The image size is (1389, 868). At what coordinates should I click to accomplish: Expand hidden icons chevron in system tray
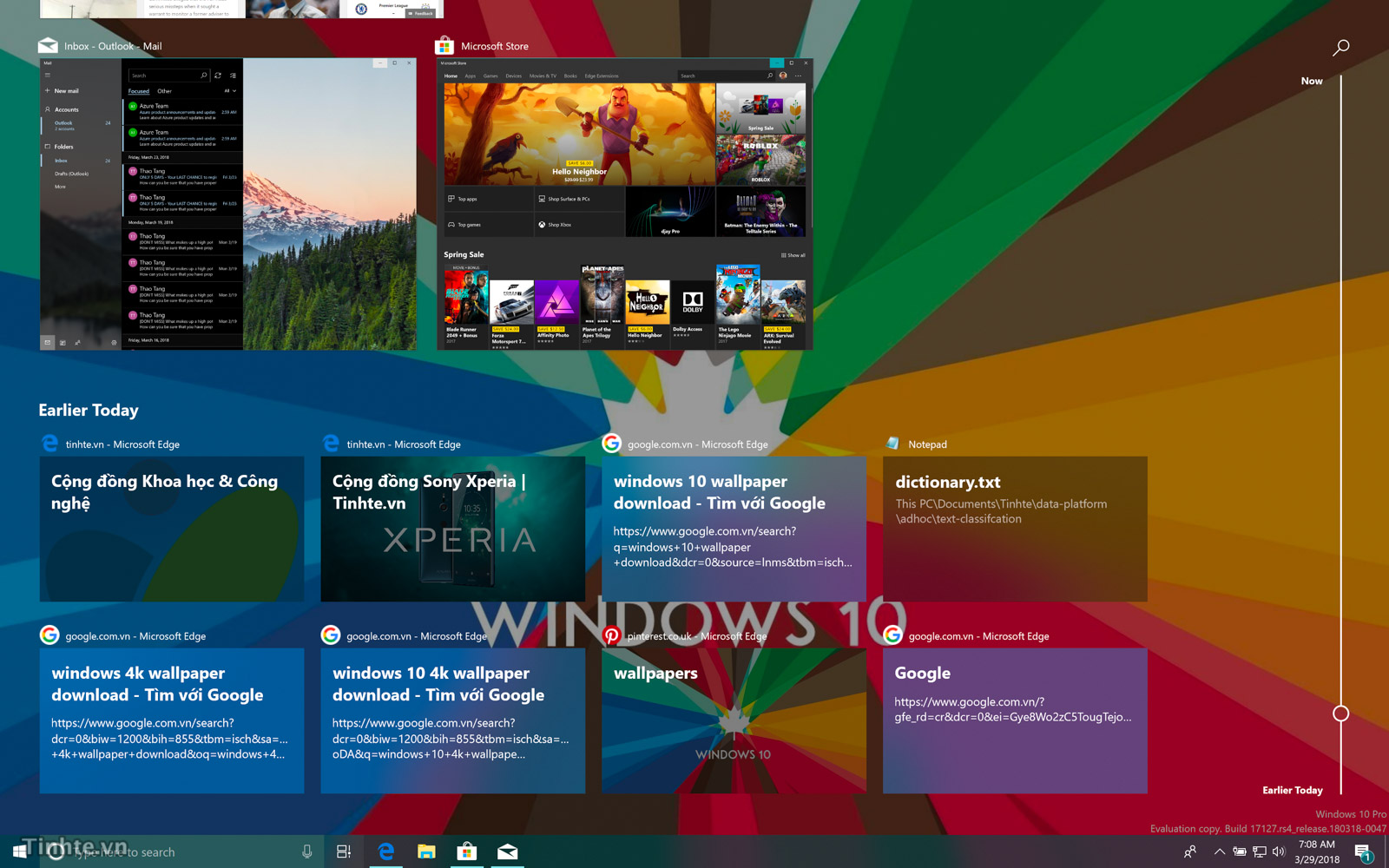(x=1220, y=852)
